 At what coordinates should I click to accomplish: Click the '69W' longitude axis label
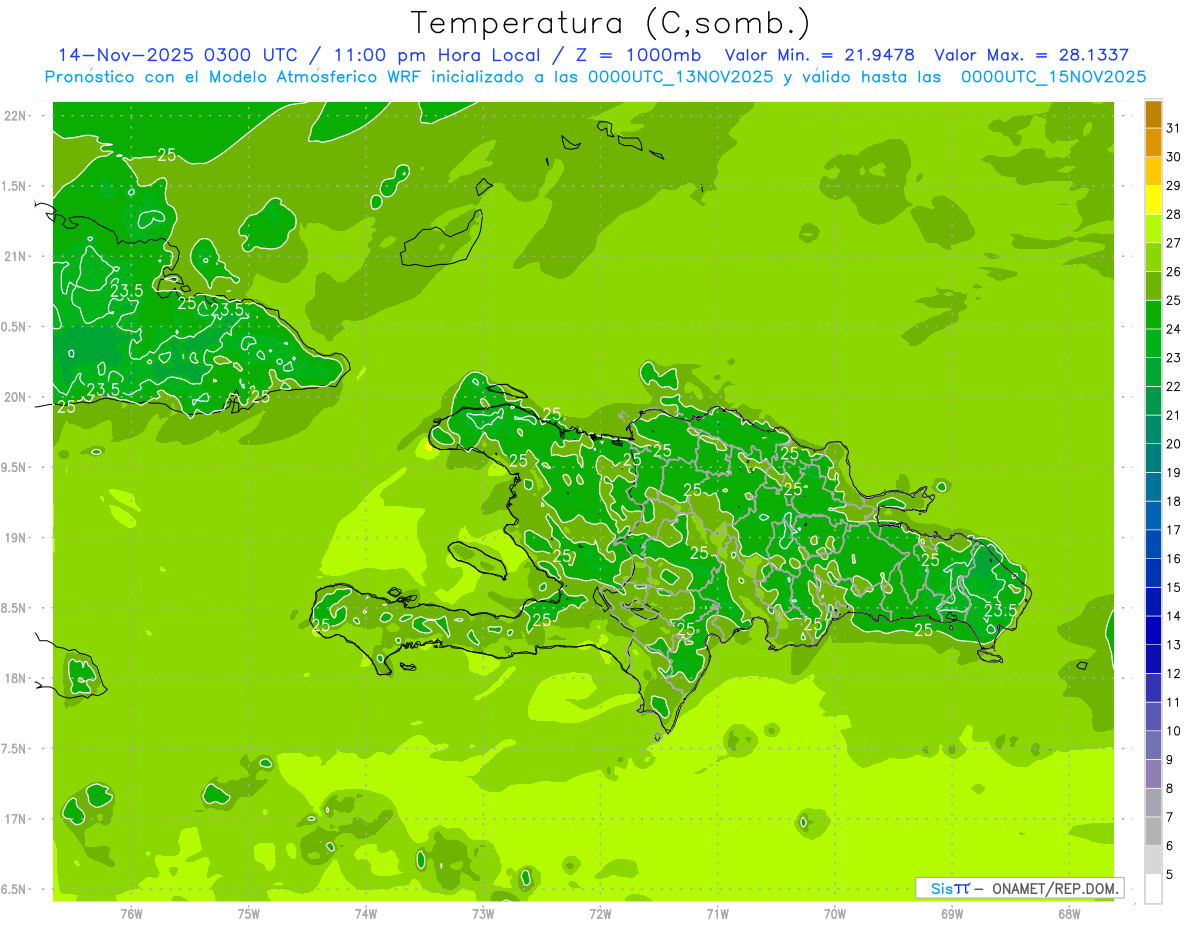(x=952, y=912)
